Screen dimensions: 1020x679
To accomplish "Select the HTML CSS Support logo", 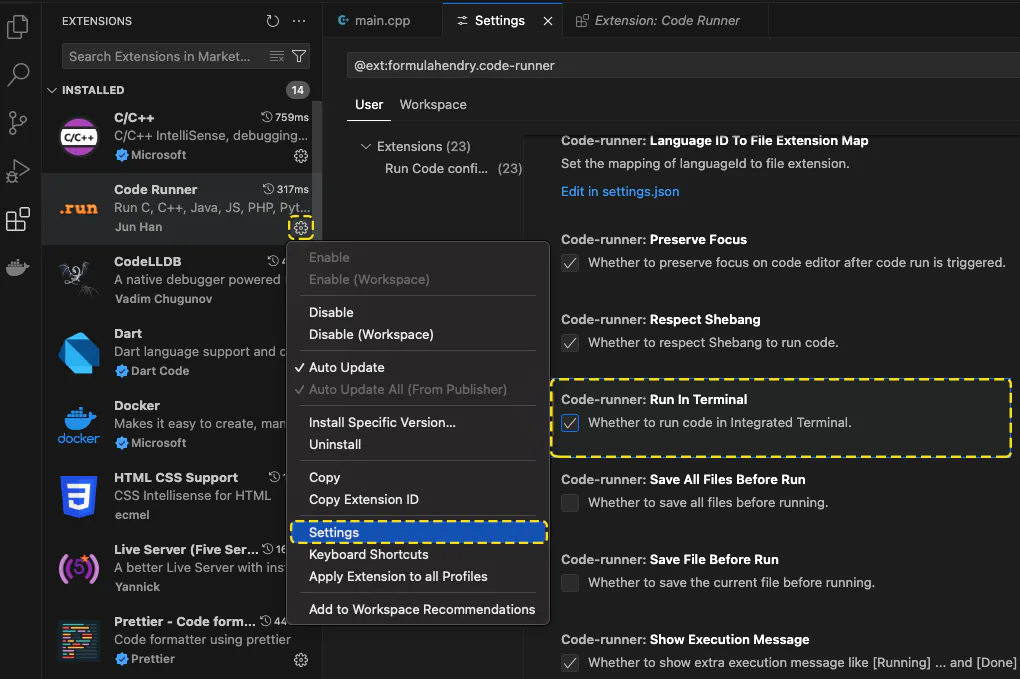I will 79,496.
